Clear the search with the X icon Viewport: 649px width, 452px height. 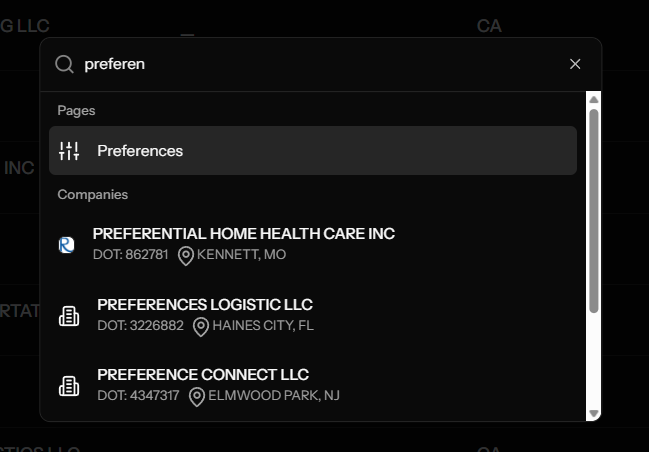pos(575,64)
